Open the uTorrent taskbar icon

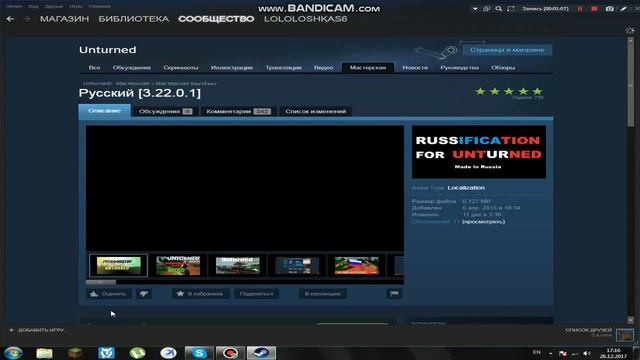(137, 353)
